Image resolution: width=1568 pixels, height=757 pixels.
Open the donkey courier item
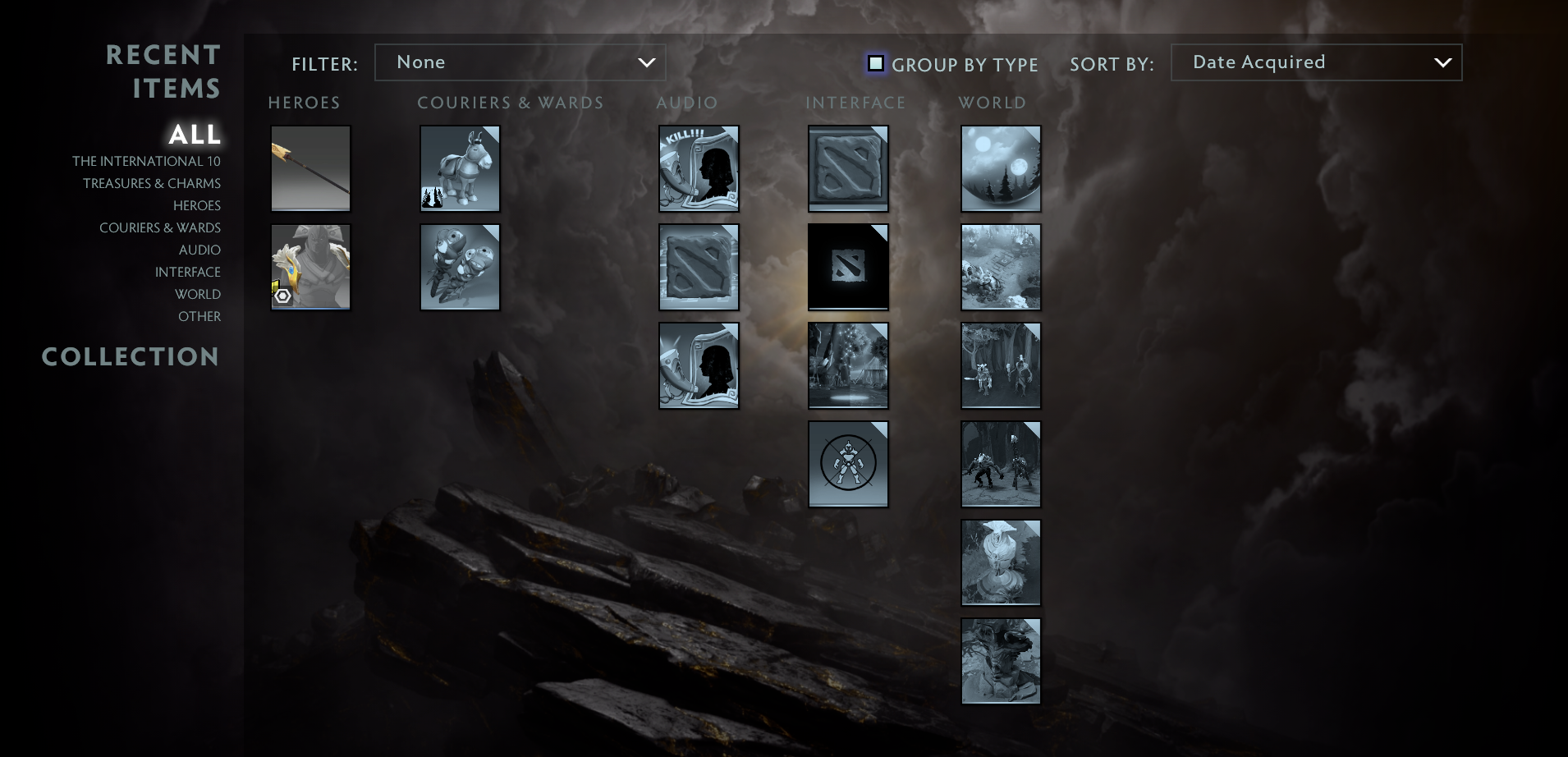pos(460,168)
